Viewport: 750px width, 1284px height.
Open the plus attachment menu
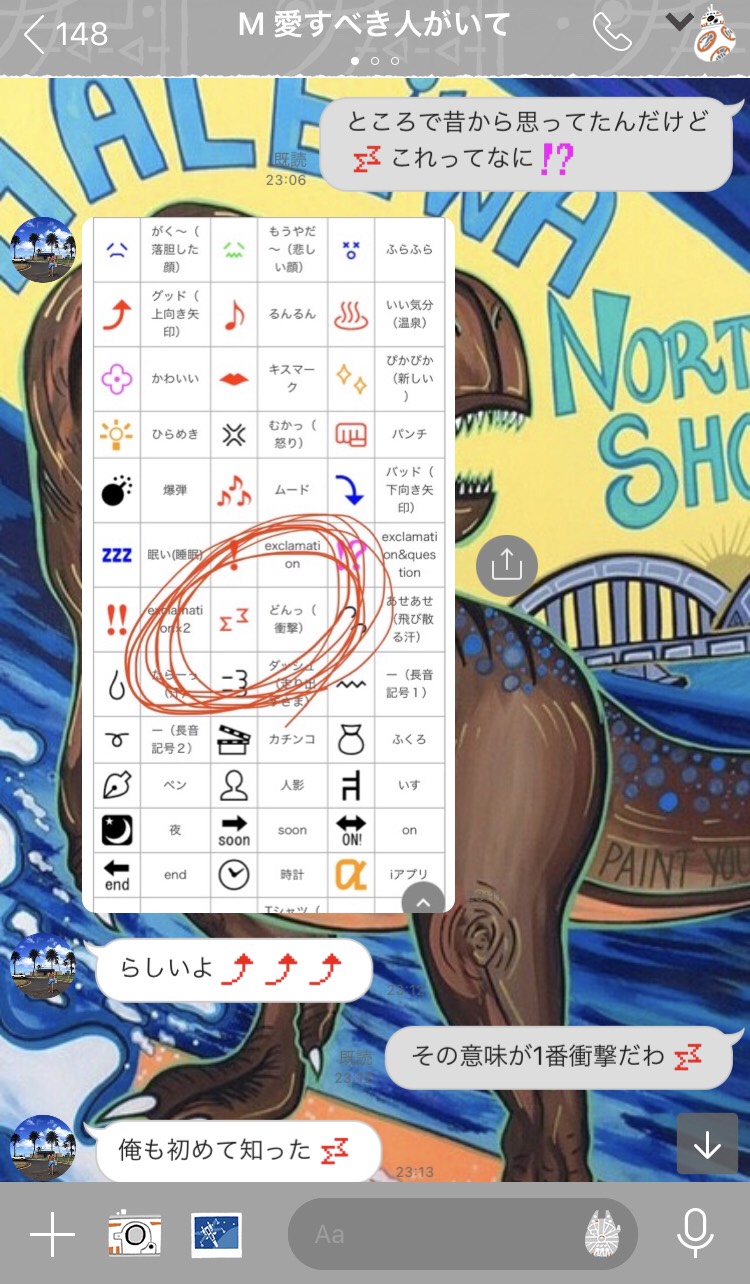pyautogui.click(x=52, y=1236)
